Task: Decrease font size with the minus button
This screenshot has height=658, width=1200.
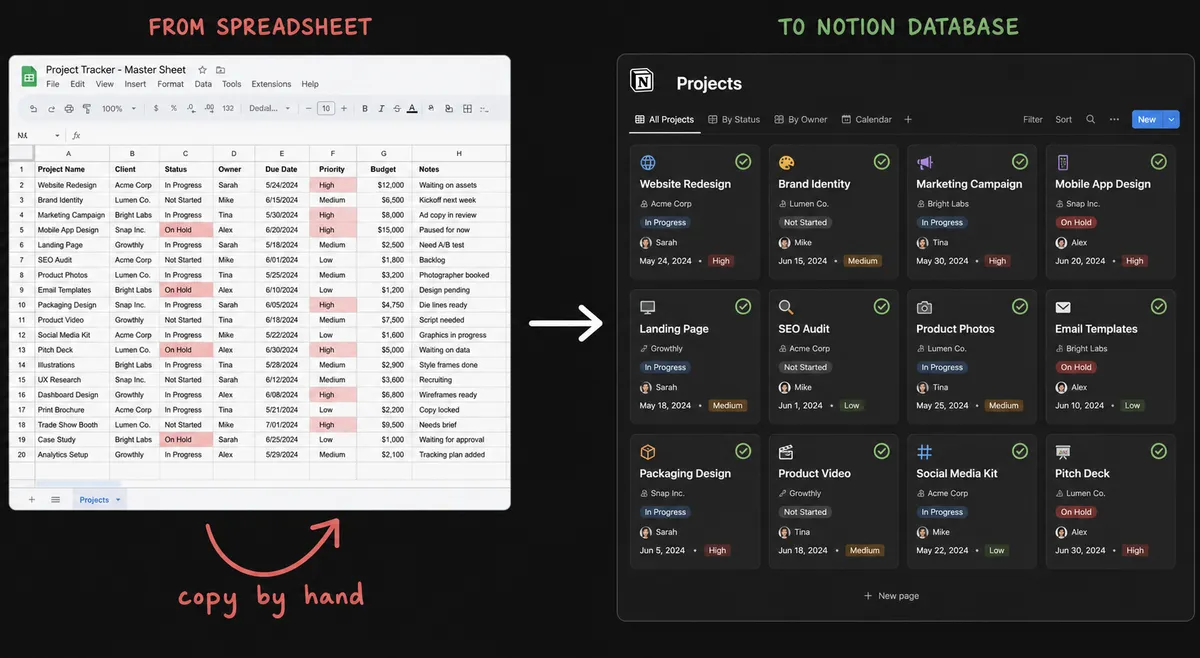Action: click(x=308, y=108)
